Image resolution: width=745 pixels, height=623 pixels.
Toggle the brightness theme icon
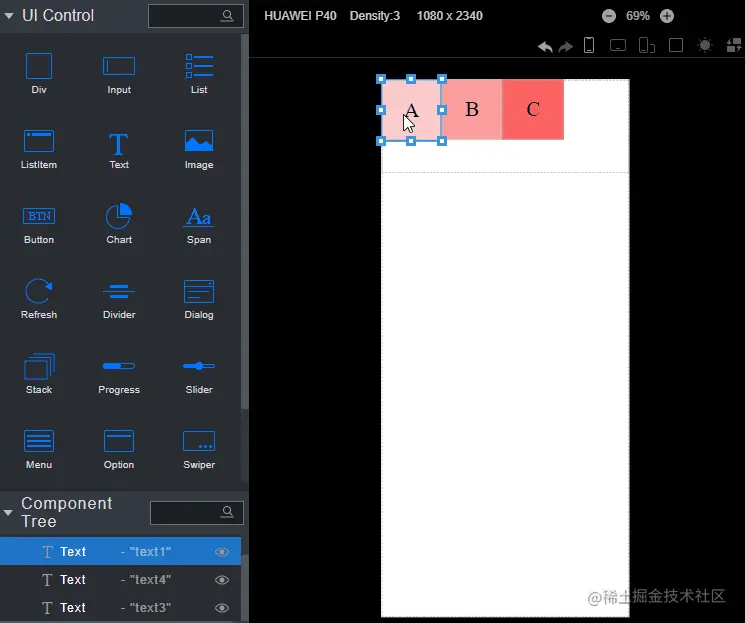(705, 45)
